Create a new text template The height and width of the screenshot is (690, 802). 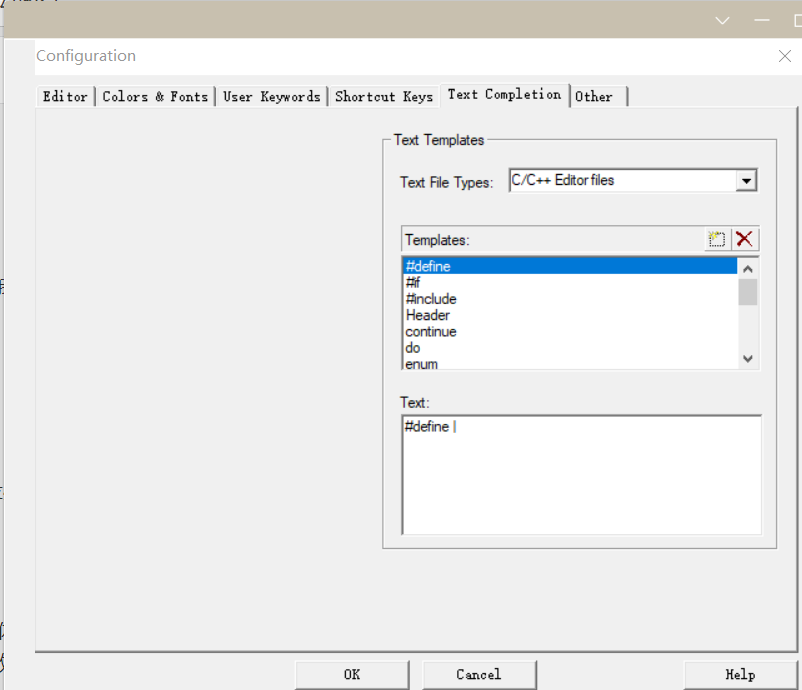coord(717,239)
